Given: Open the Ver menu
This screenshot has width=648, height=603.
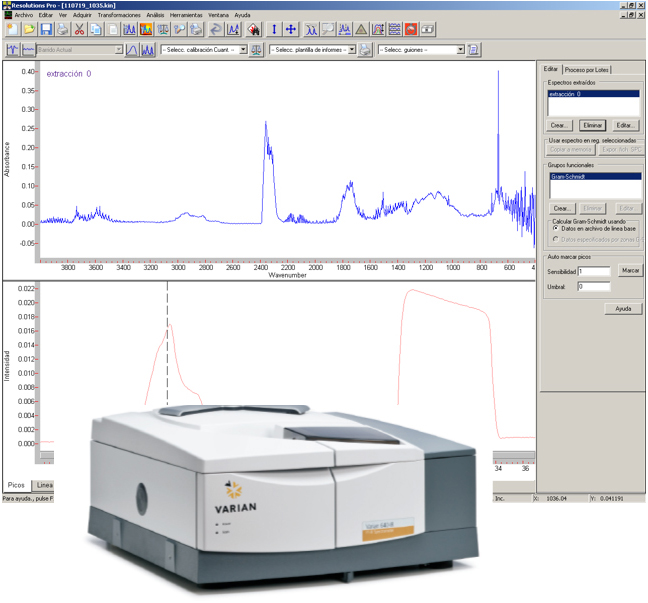Looking at the screenshot, I should tap(62, 15).
